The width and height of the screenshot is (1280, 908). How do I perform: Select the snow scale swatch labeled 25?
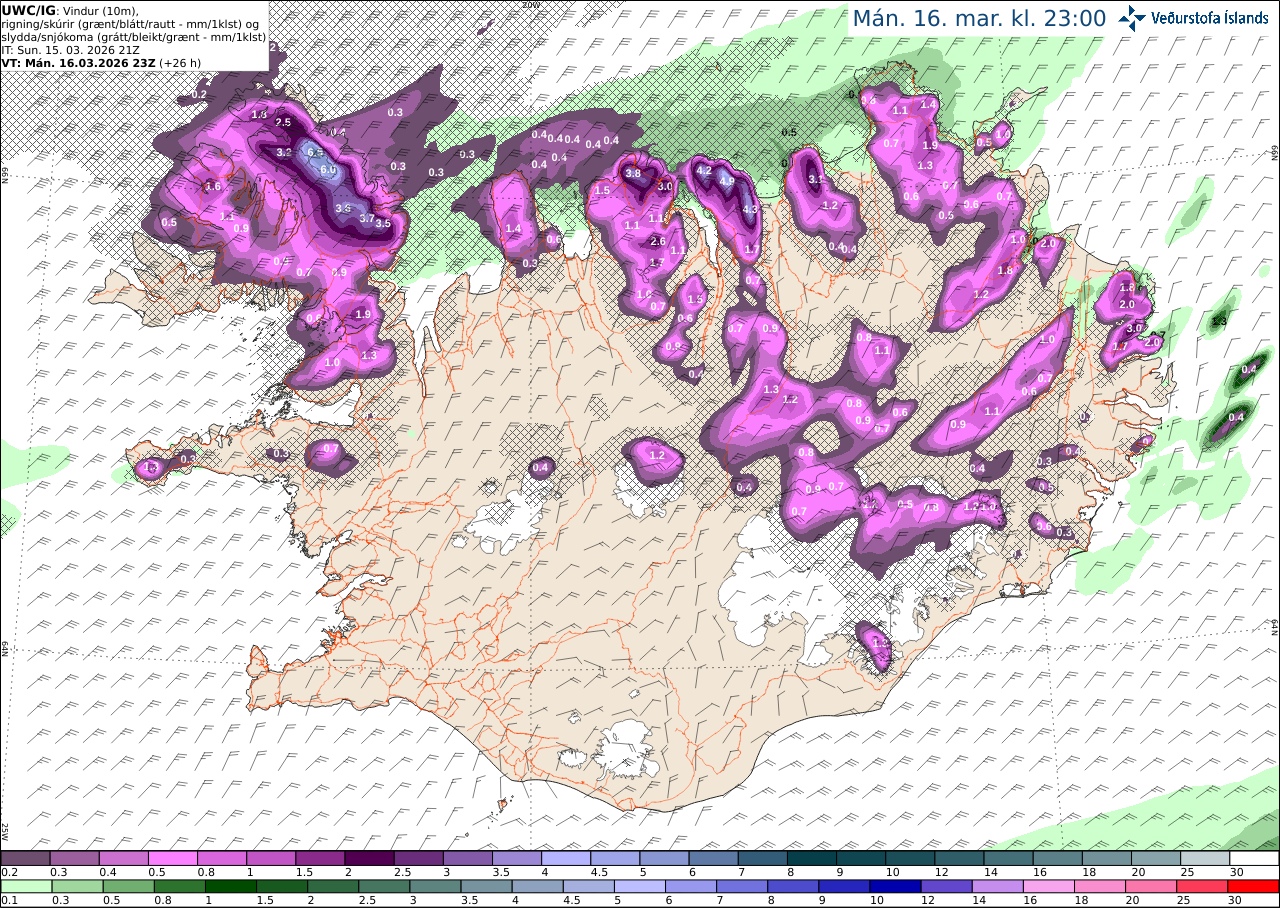[1206, 858]
